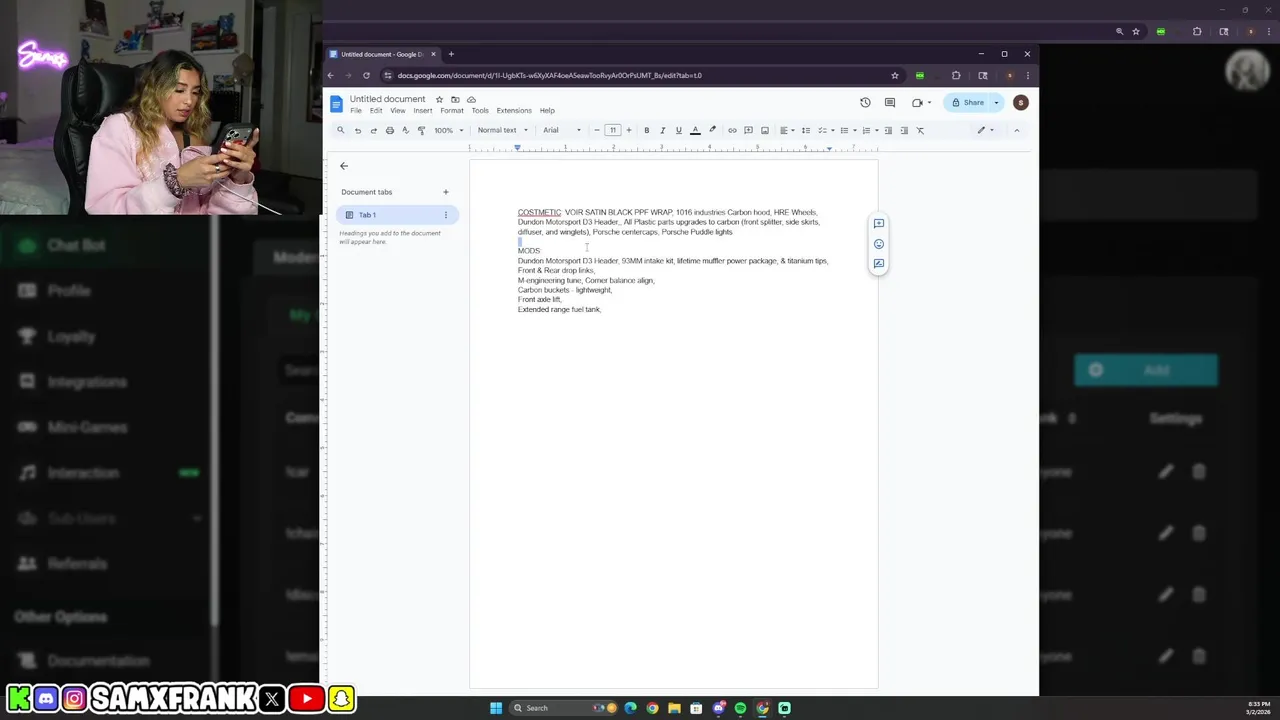Open the Insert menu

(423, 111)
